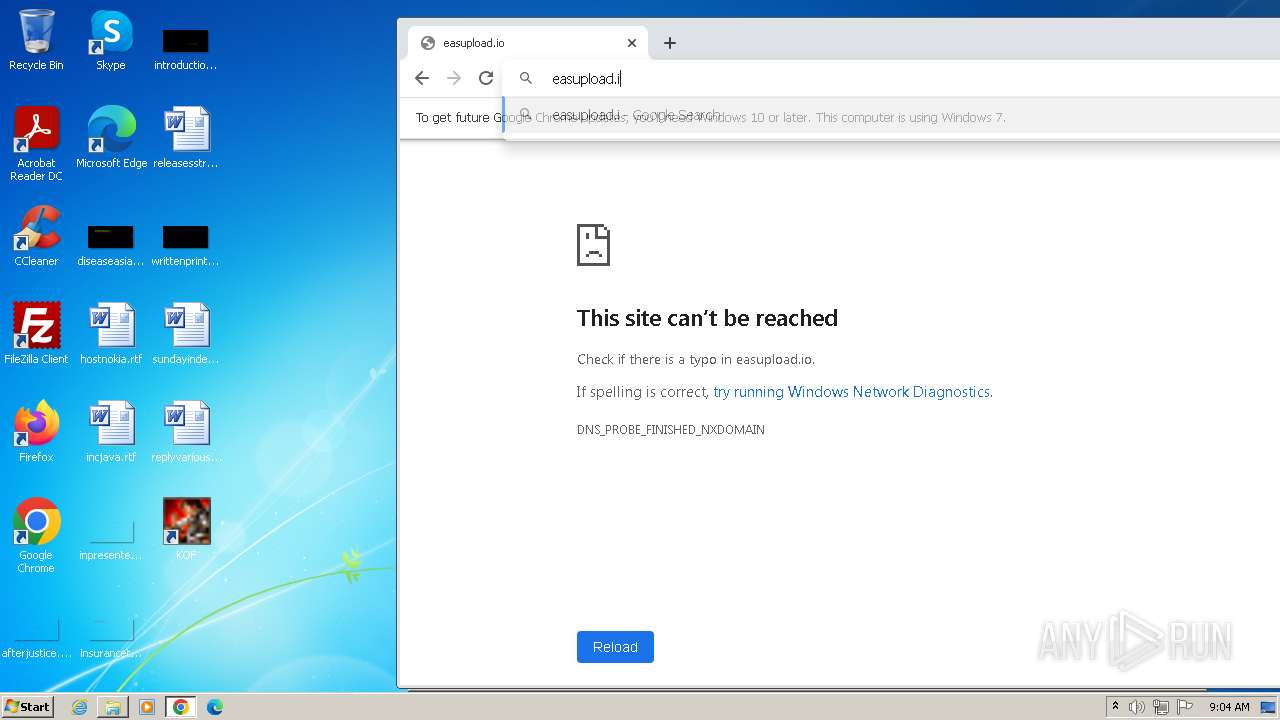Open the media player taskbar icon
This screenshot has height=720, width=1280.
147,707
